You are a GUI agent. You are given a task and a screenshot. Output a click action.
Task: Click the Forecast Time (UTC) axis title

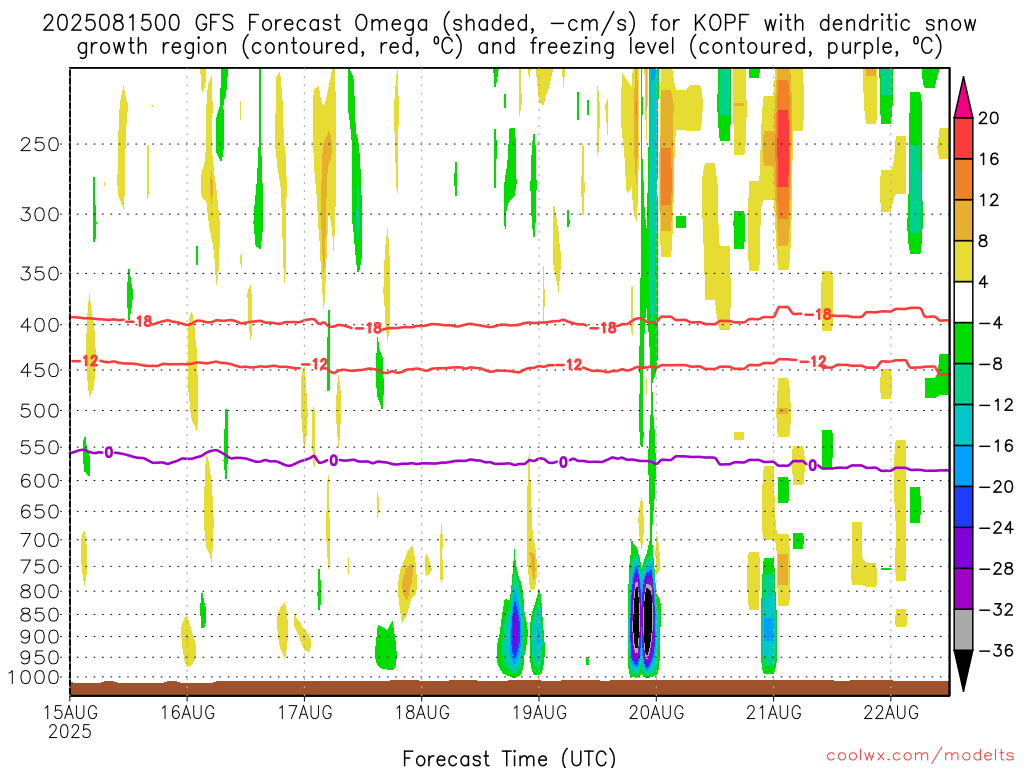point(509,758)
